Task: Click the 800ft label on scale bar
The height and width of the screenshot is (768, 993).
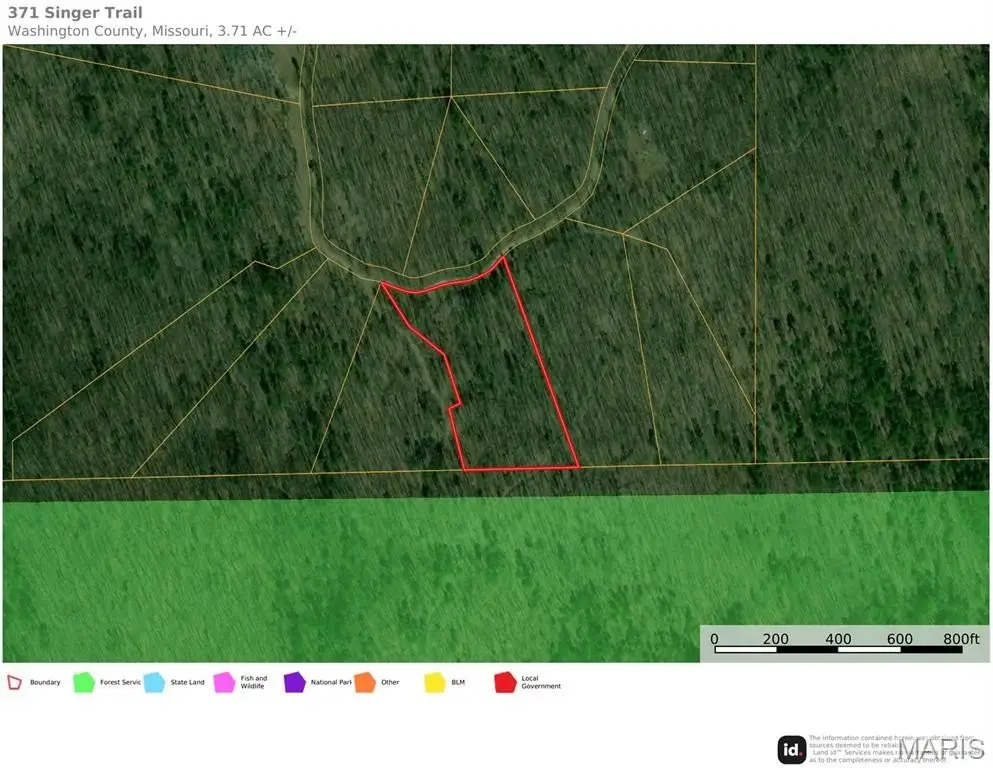Action: pos(960,638)
